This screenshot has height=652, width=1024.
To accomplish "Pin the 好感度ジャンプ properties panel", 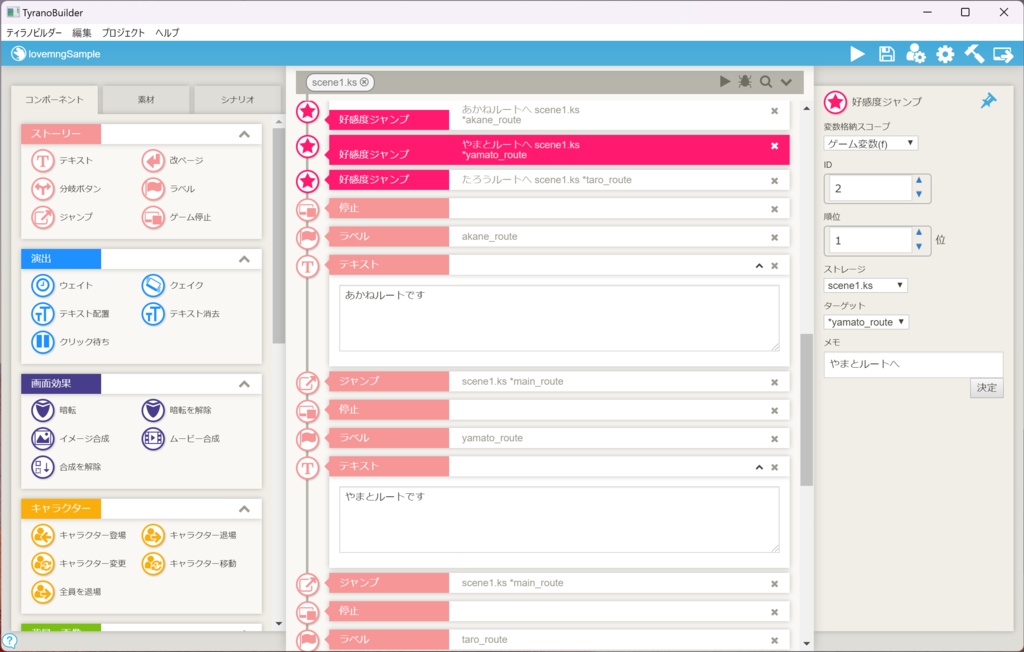I will pos(988,101).
